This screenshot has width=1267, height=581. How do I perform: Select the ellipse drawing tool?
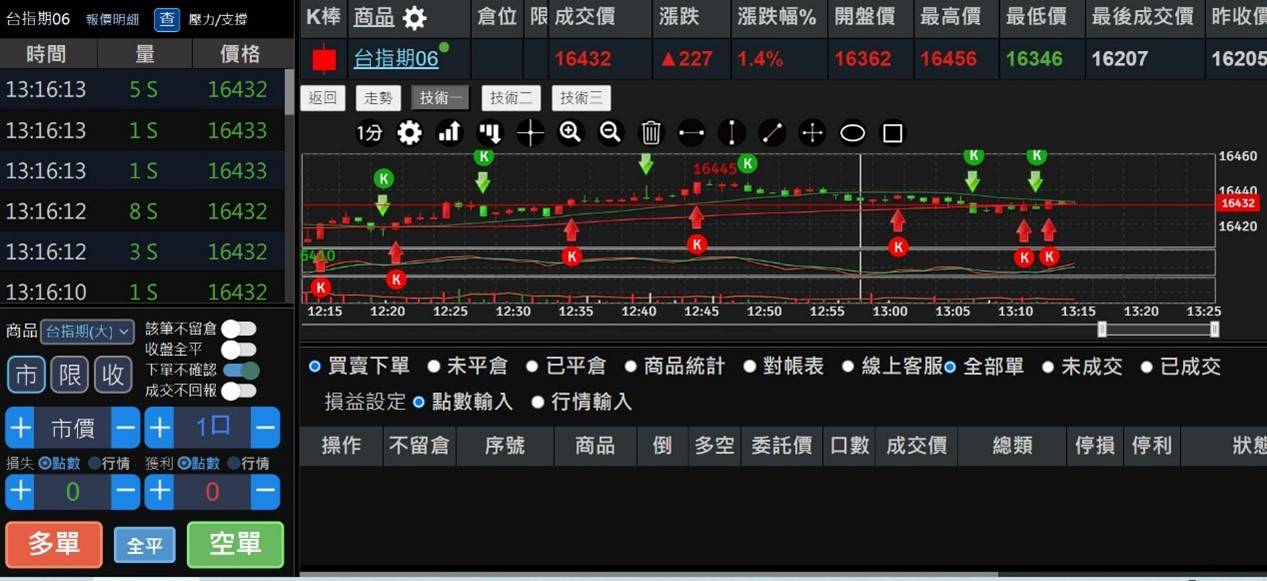[852, 133]
